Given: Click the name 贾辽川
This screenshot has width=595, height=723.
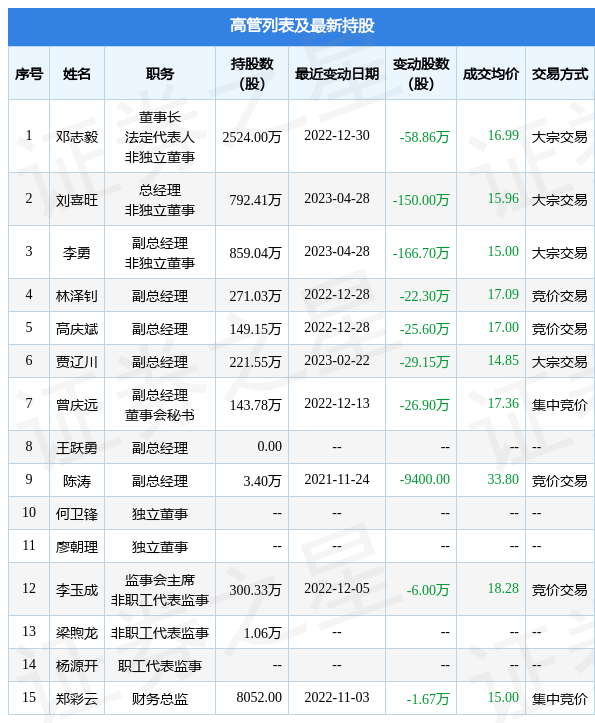Looking at the screenshot, I should tap(77, 362).
